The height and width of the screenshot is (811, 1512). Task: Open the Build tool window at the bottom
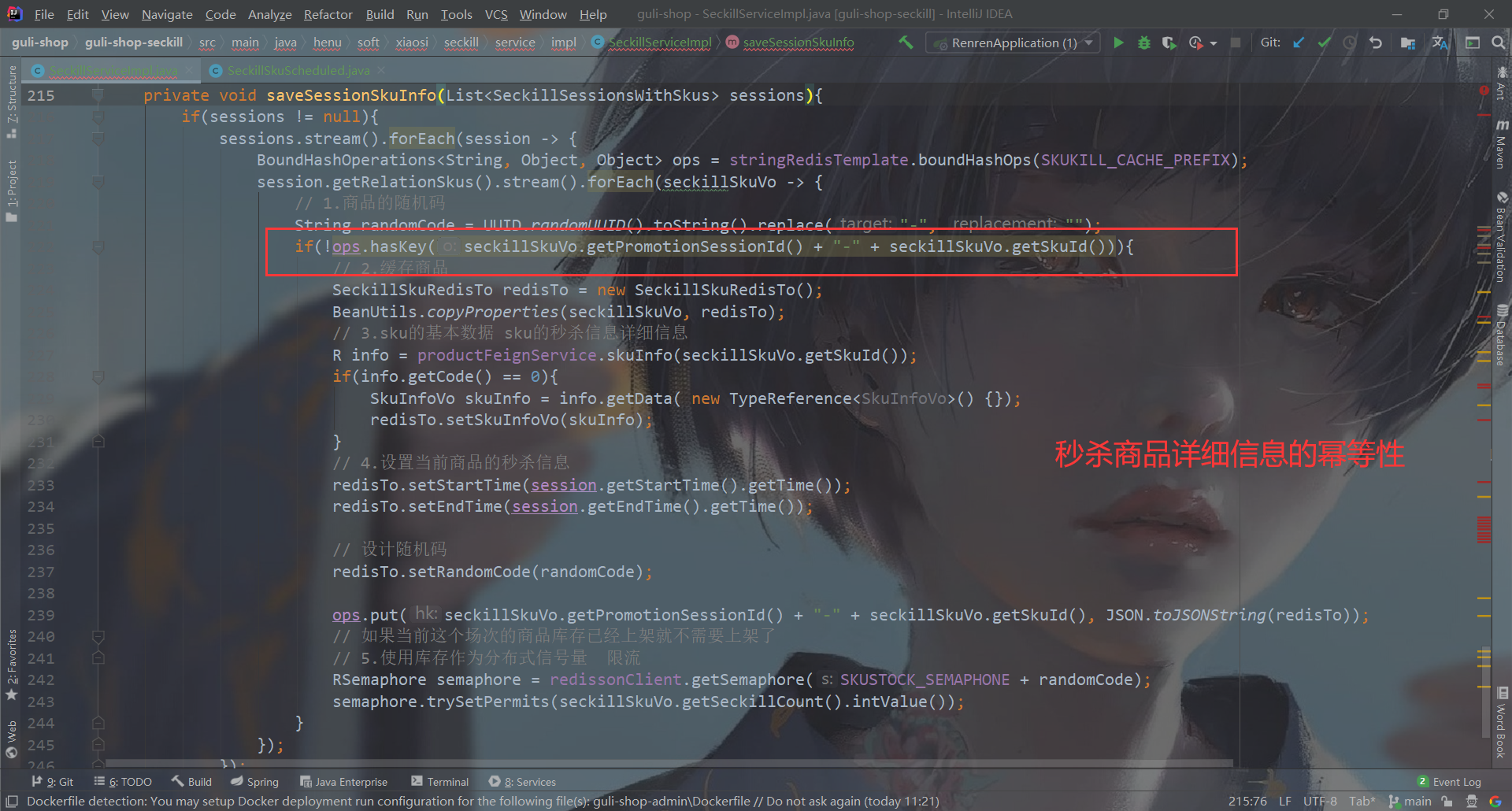tap(191, 782)
